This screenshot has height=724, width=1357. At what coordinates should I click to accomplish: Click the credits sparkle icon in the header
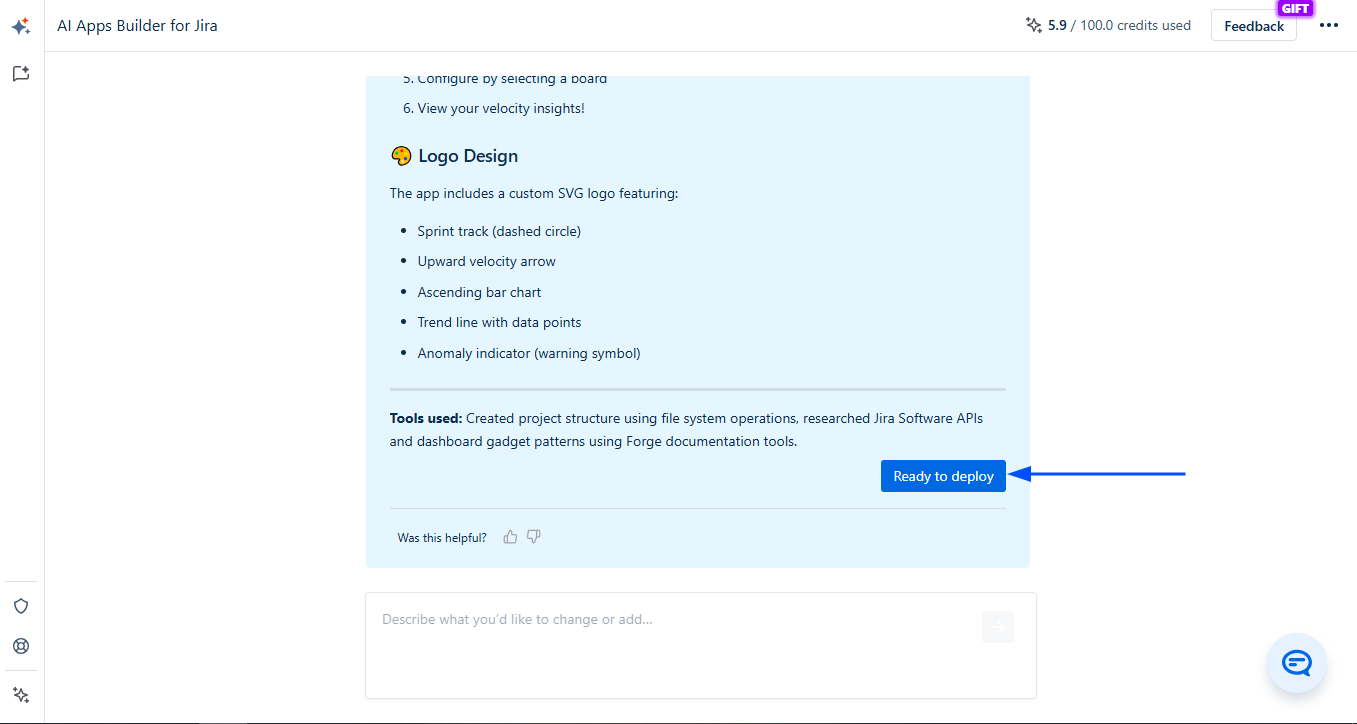(x=1034, y=26)
